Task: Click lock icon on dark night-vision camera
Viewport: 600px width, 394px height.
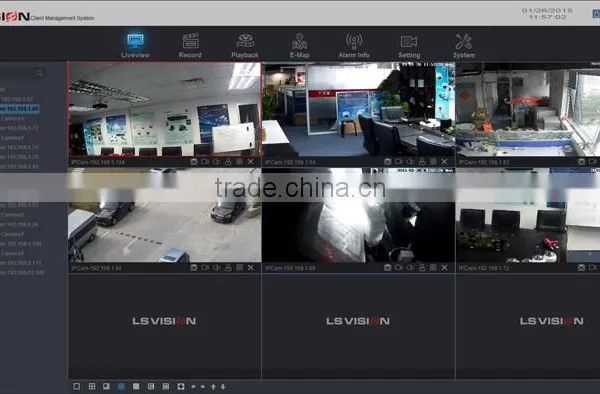Action: pos(422,268)
